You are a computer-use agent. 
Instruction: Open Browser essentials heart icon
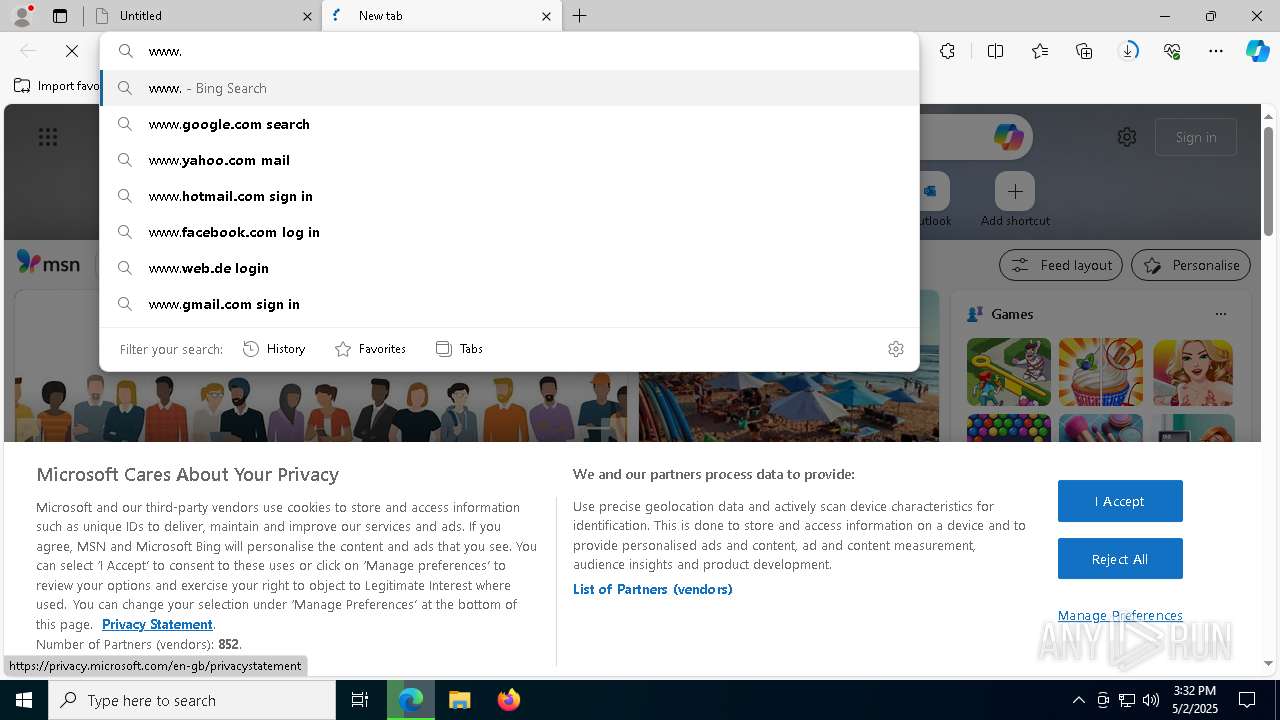coord(1172,51)
